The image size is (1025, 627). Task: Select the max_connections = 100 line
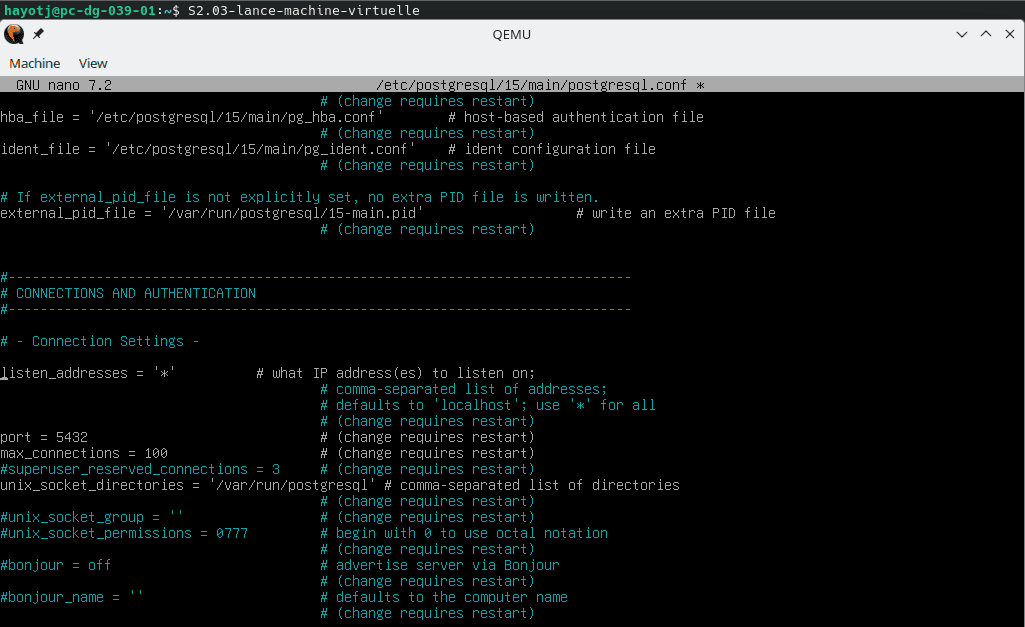[x=82, y=452]
